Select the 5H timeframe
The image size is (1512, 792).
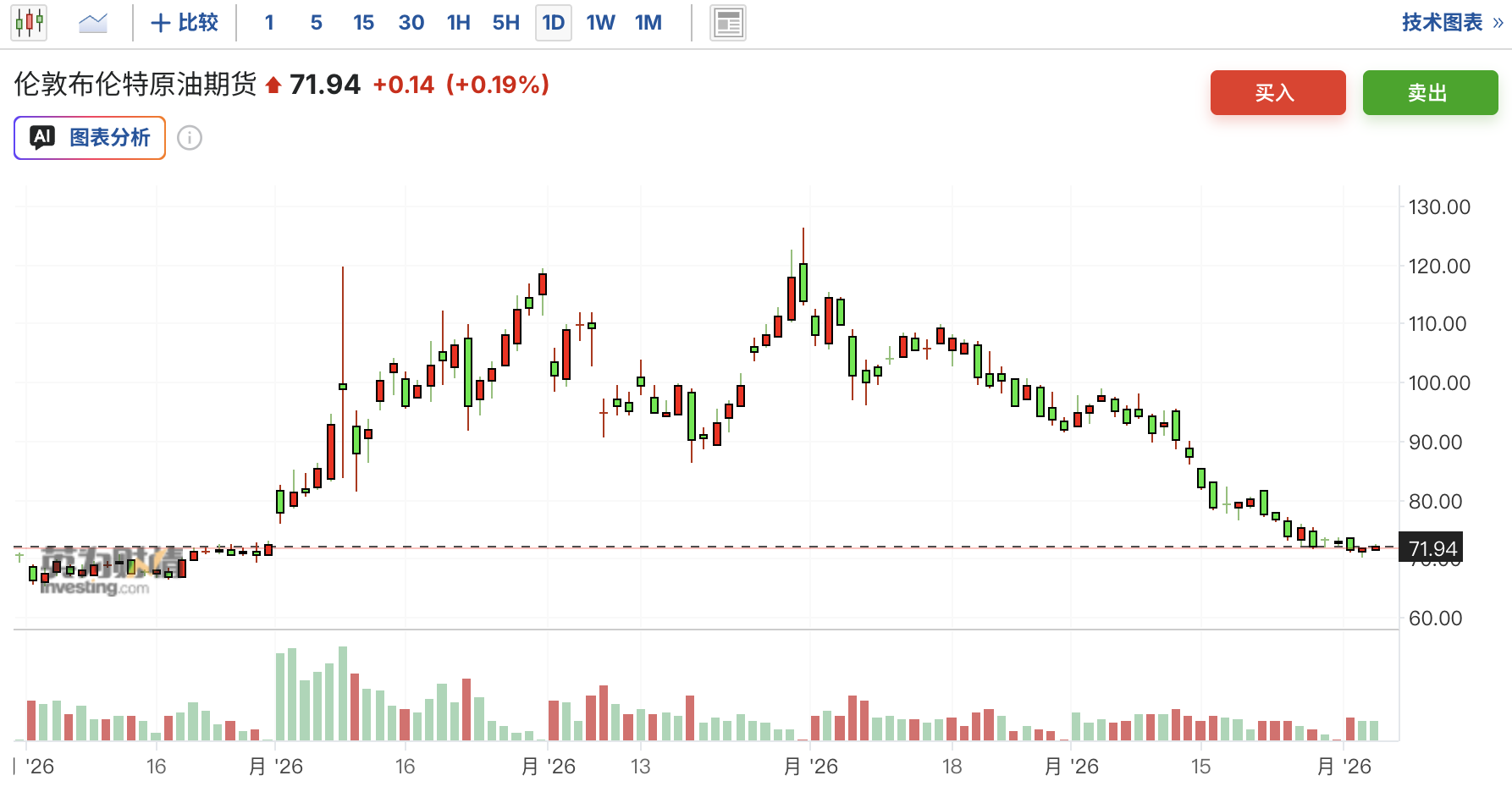tap(506, 23)
